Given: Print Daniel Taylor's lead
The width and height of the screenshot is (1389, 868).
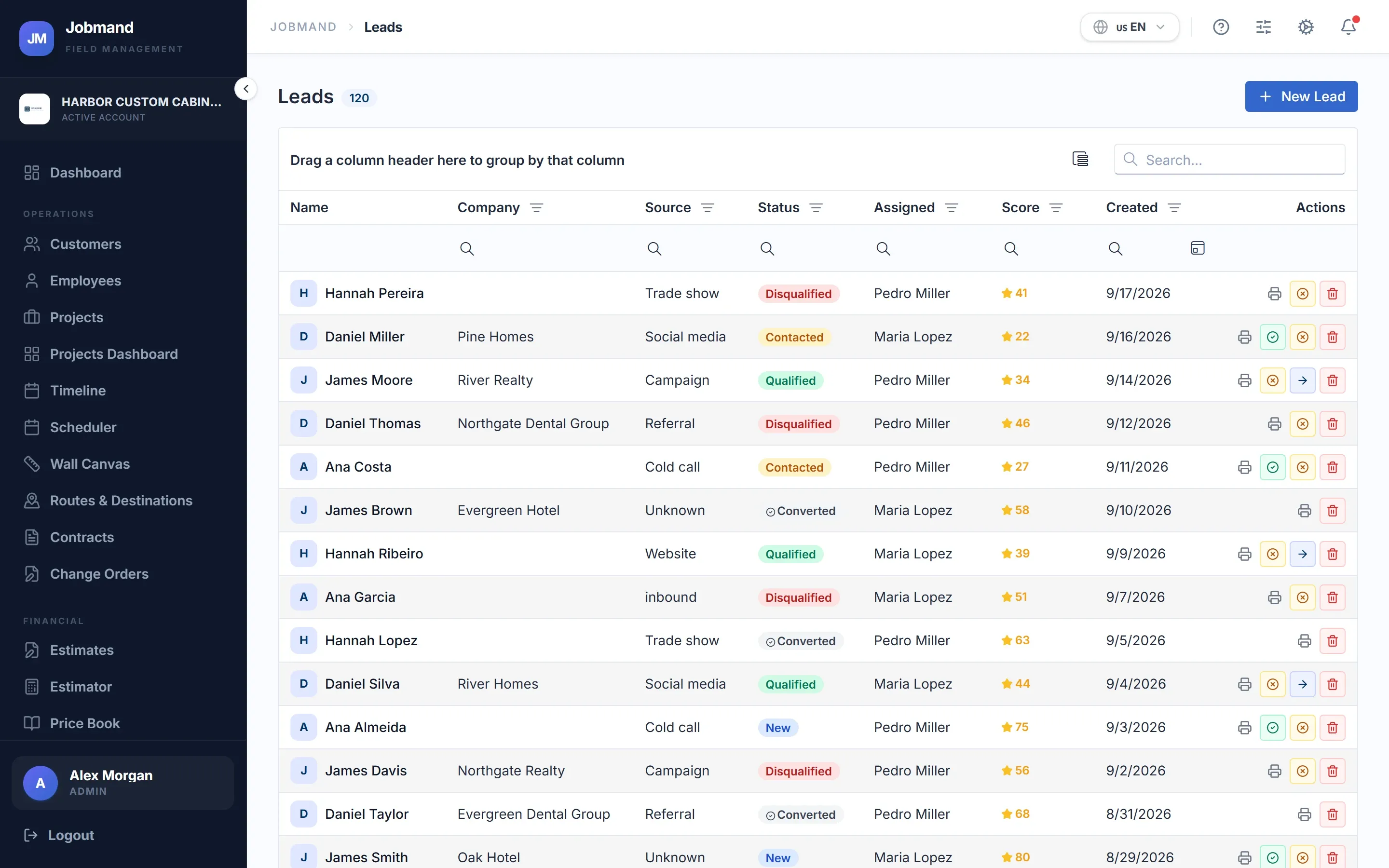Looking at the screenshot, I should pos(1304,814).
